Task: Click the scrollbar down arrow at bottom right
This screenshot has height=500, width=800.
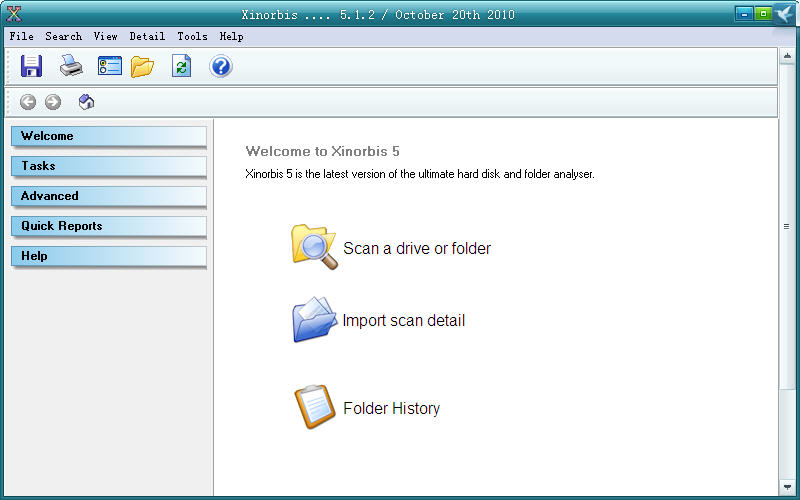Action: point(787,487)
